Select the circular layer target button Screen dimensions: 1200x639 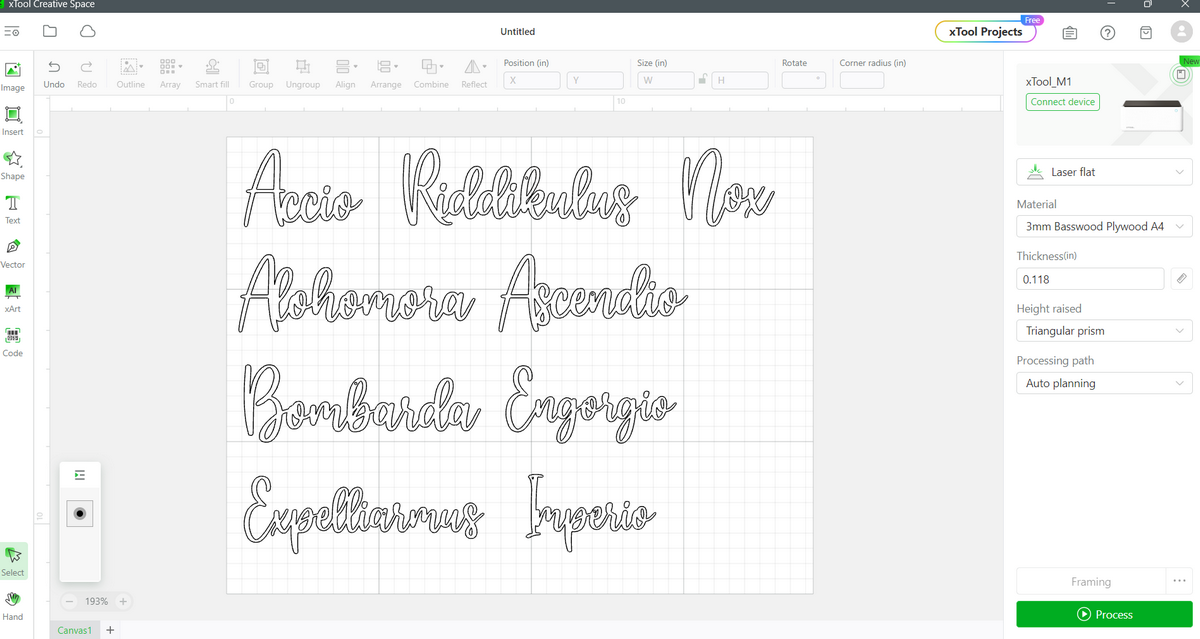point(81,513)
